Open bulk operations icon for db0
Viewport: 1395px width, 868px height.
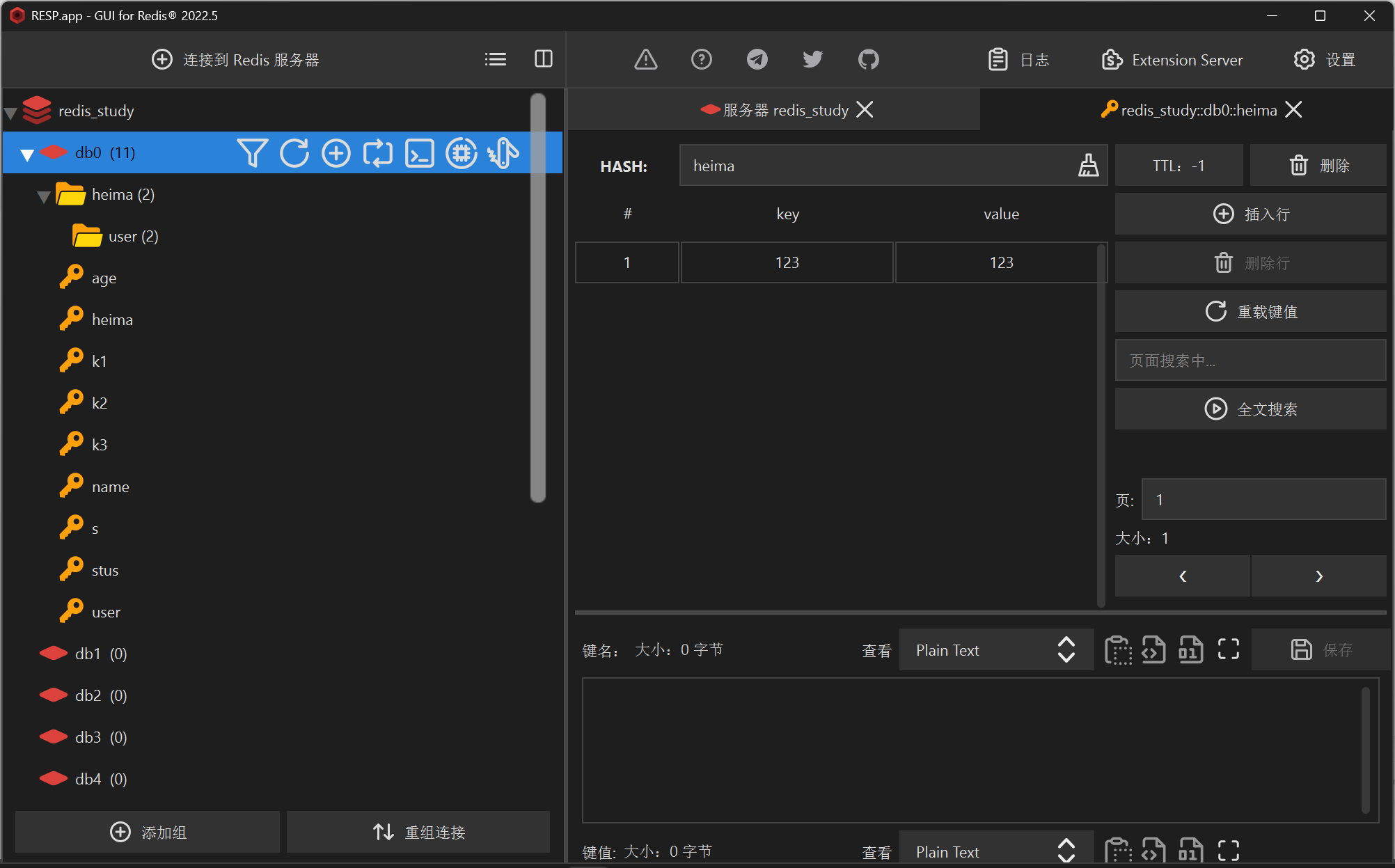pyautogui.click(x=503, y=153)
